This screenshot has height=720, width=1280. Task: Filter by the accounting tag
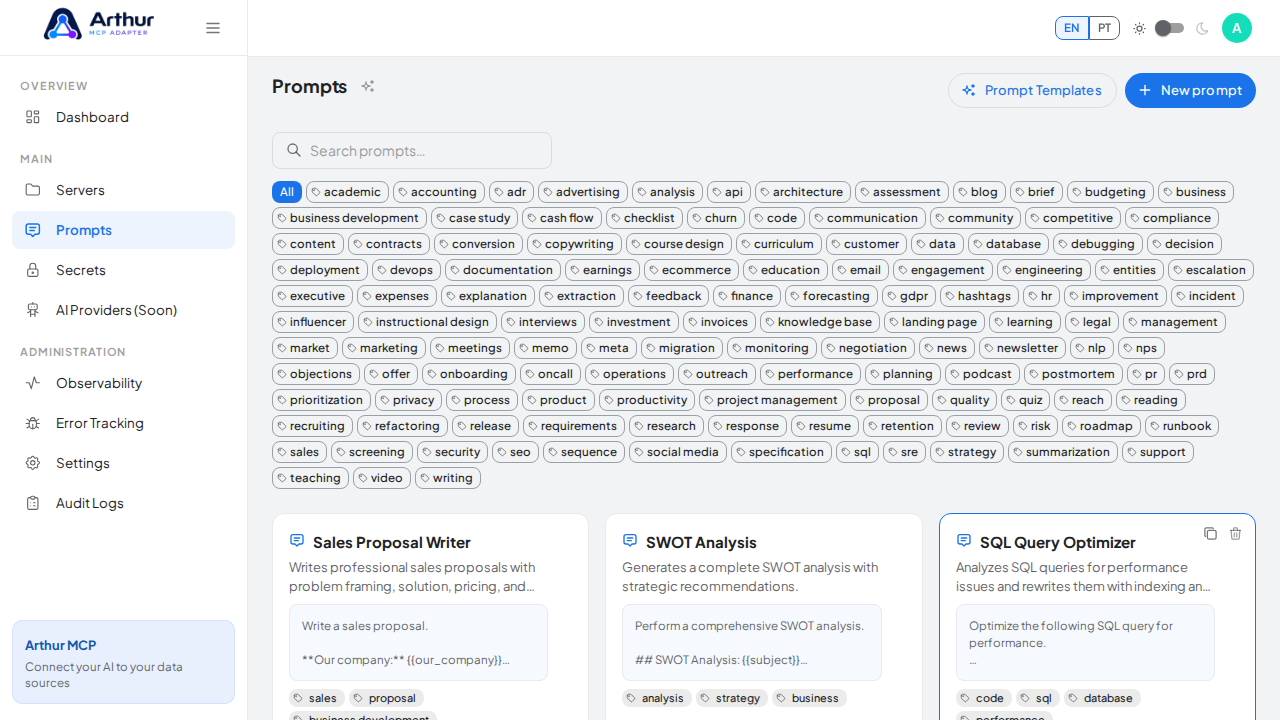(439, 192)
